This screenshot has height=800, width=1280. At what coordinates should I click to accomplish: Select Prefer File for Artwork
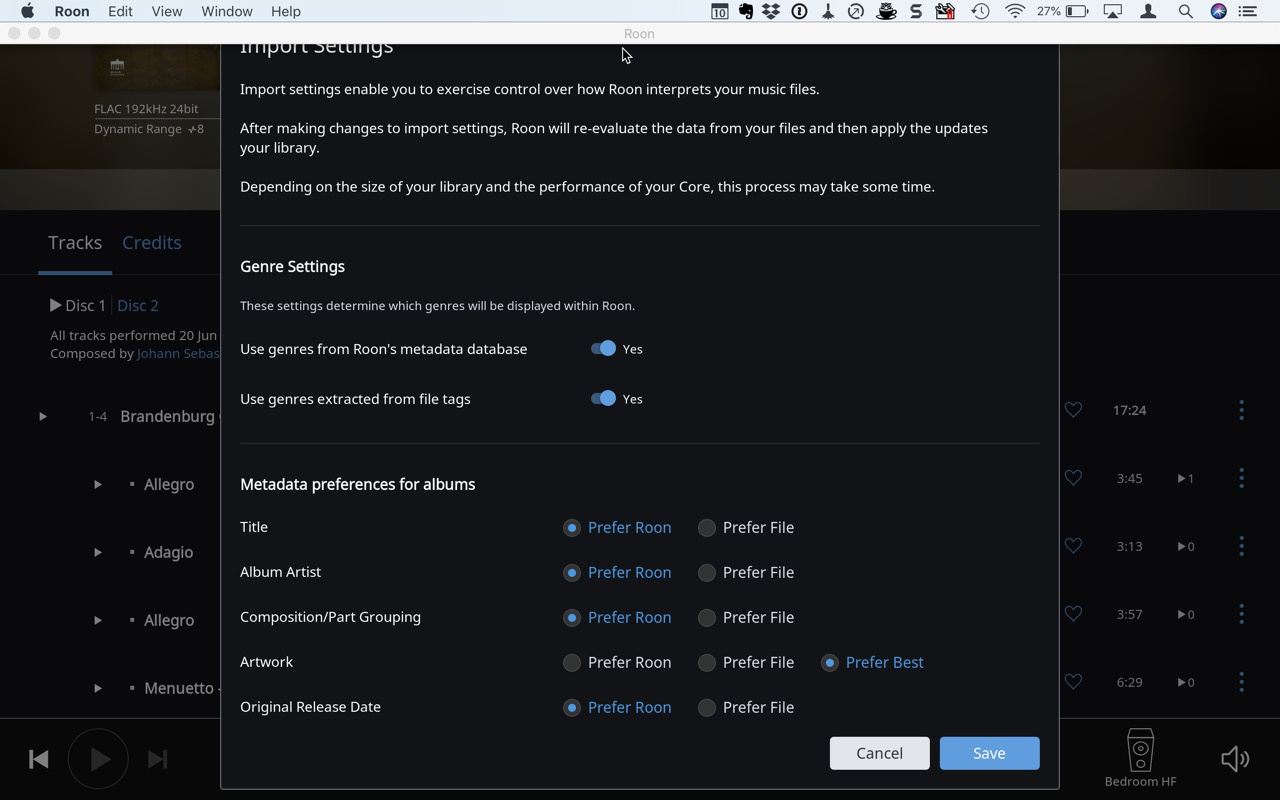pos(746,663)
